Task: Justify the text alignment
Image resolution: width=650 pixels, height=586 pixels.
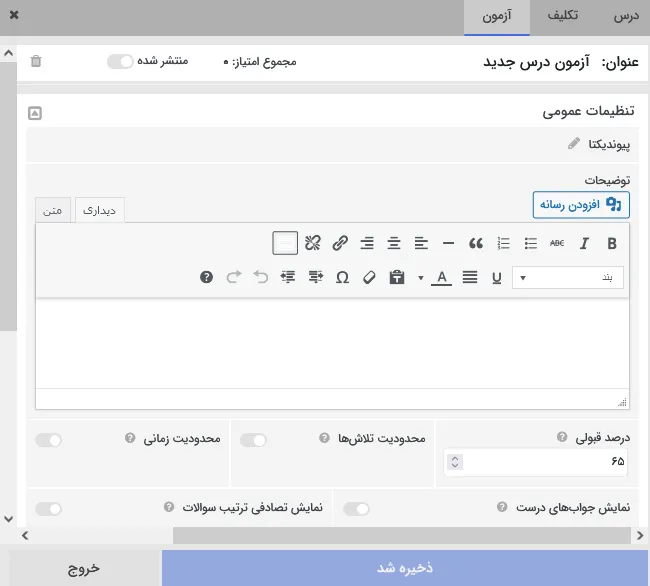Action: pos(470,277)
